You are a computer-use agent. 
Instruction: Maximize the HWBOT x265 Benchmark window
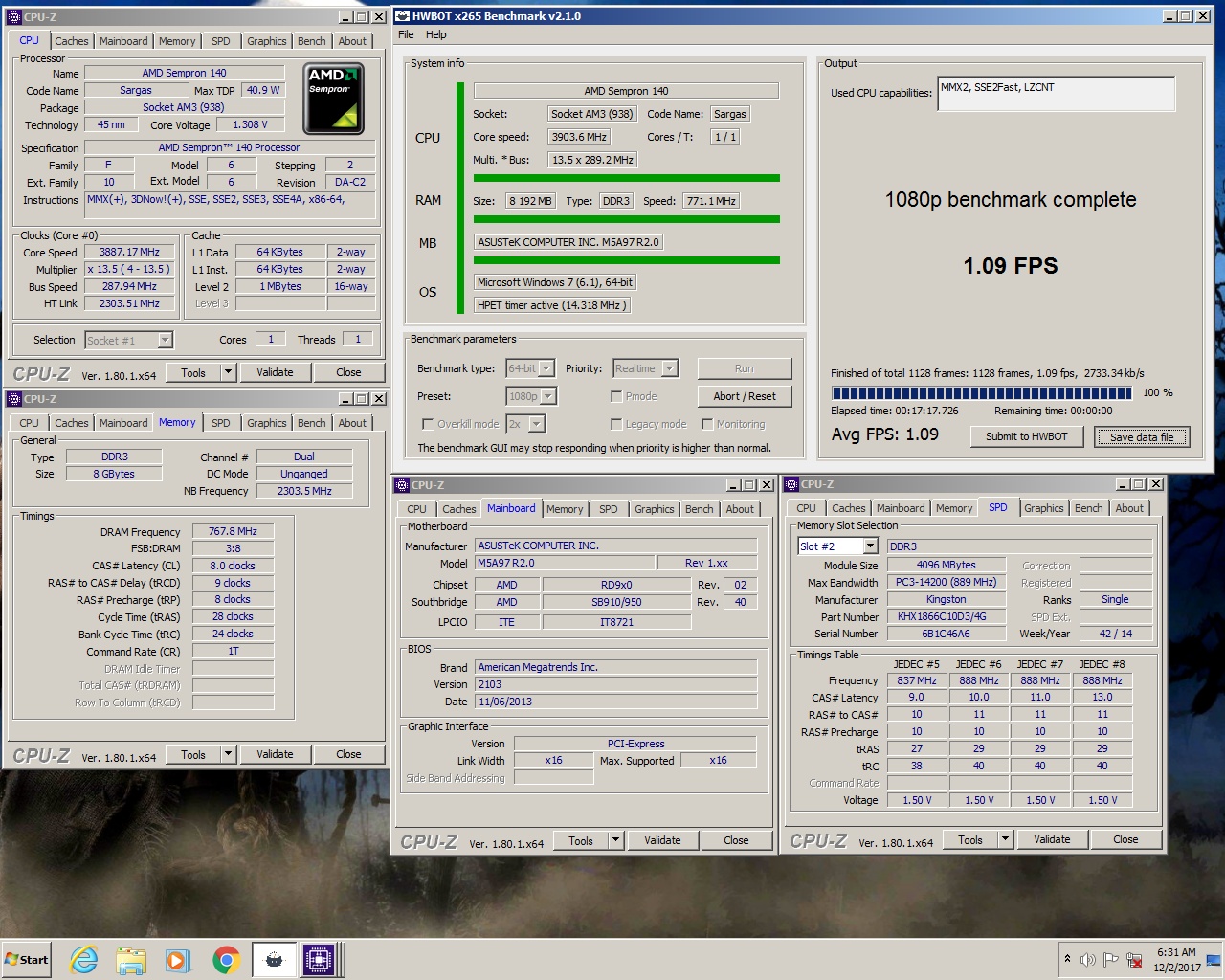(1186, 16)
